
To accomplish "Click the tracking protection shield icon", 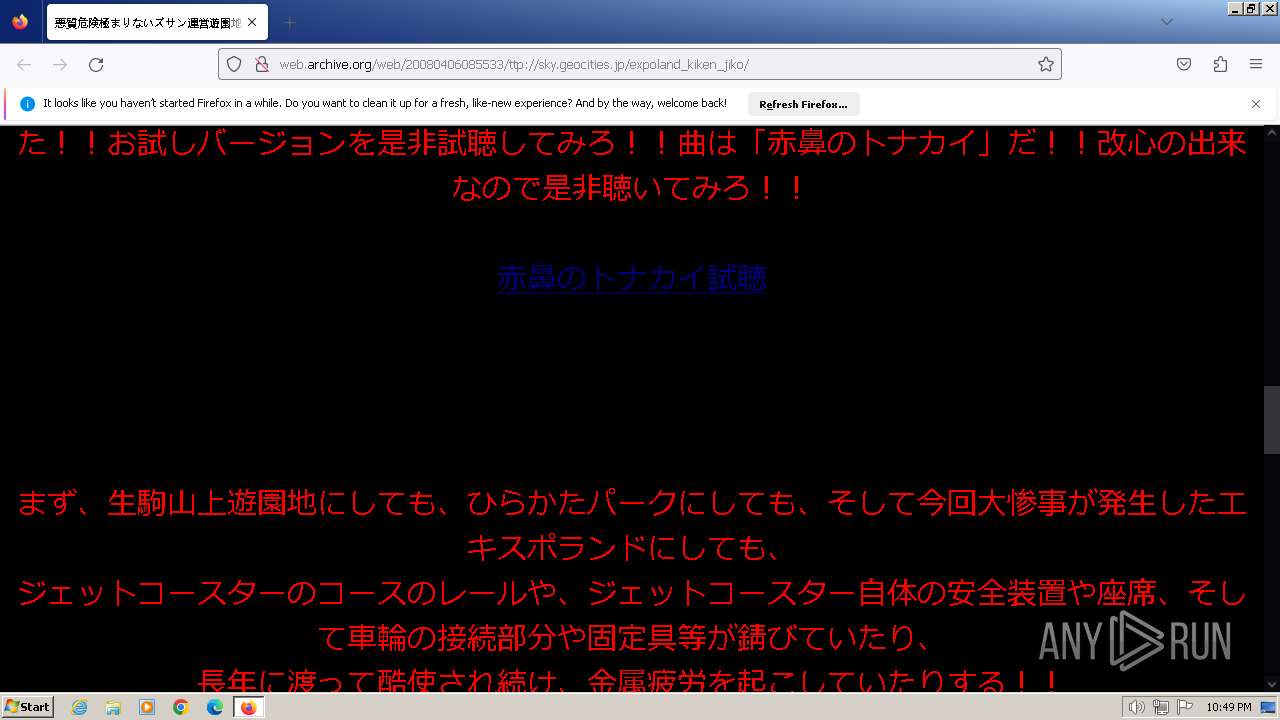I will 234,64.
